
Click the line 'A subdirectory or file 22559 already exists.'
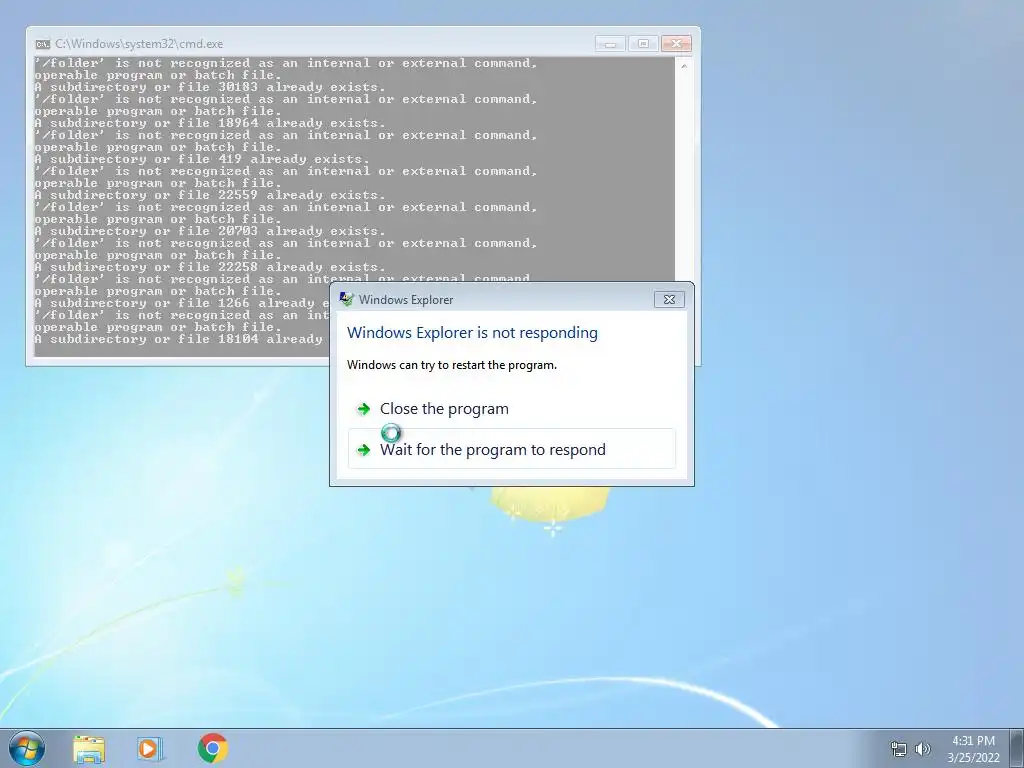210,195
